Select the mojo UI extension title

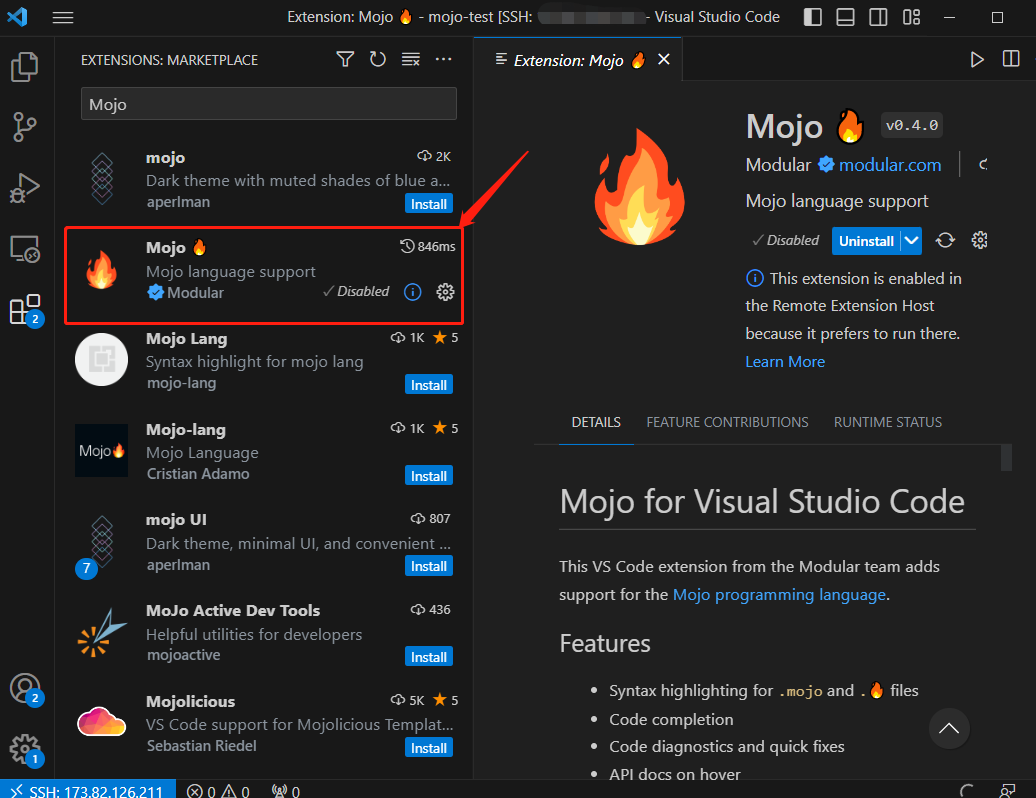(x=176, y=520)
